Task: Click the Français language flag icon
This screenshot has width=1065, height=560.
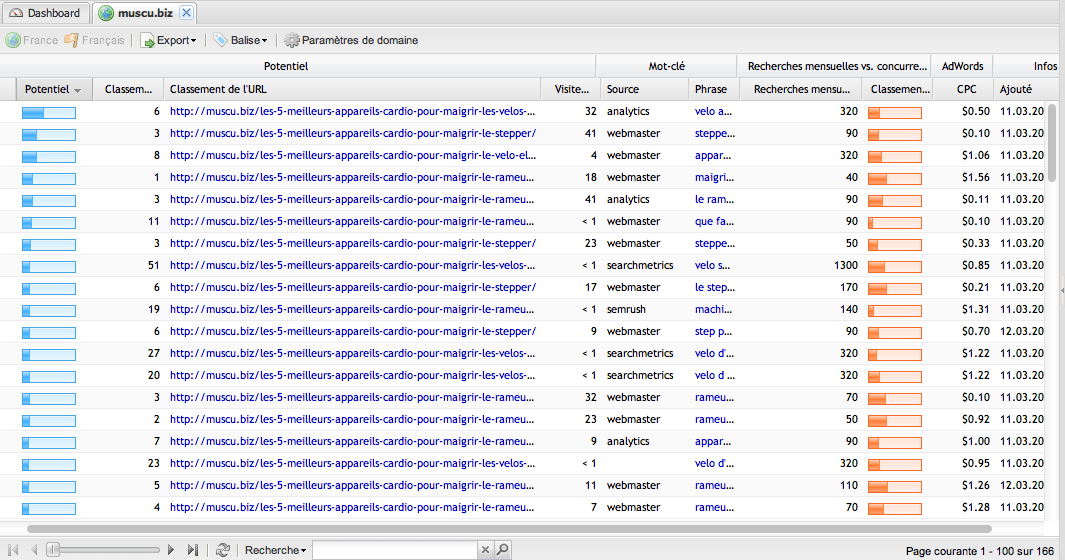Action: pyautogui.click(x=71, y=40)
